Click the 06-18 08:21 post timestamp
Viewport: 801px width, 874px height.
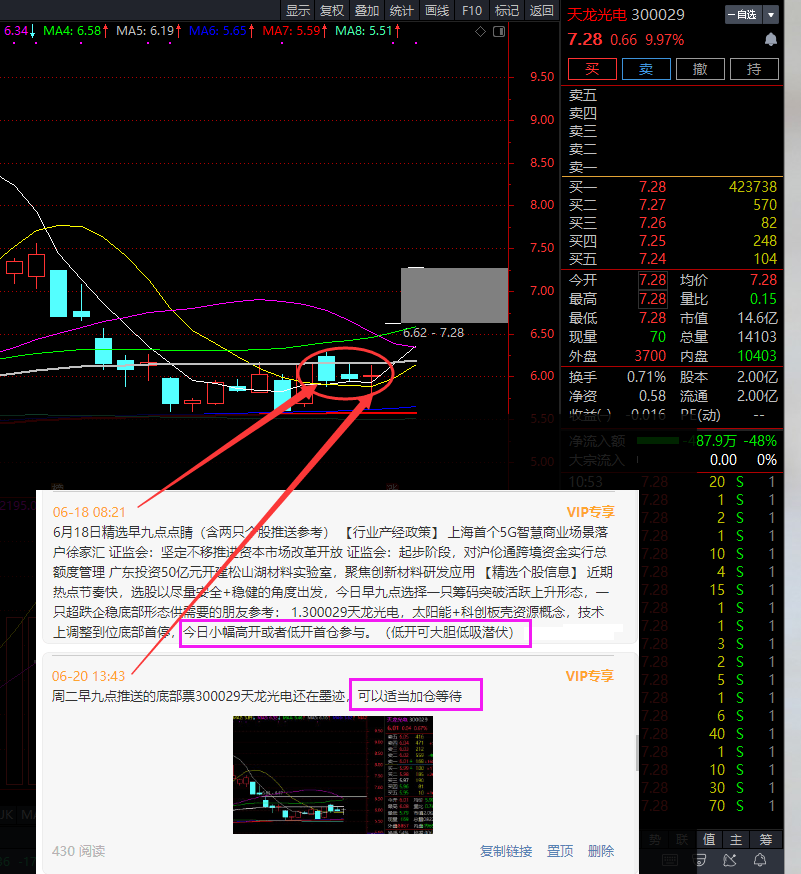pos(89,512)
